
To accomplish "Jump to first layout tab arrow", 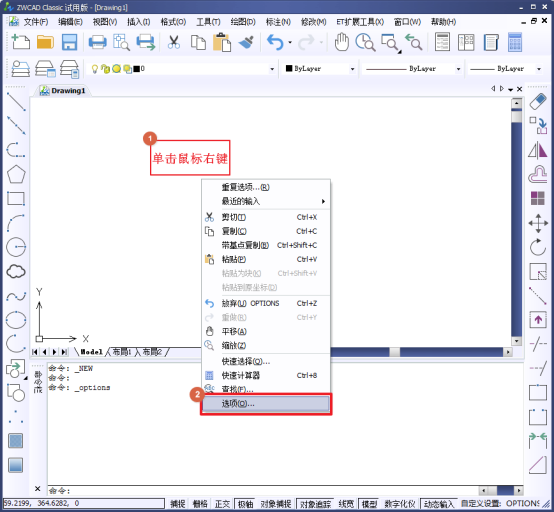I will click(35, 352).
